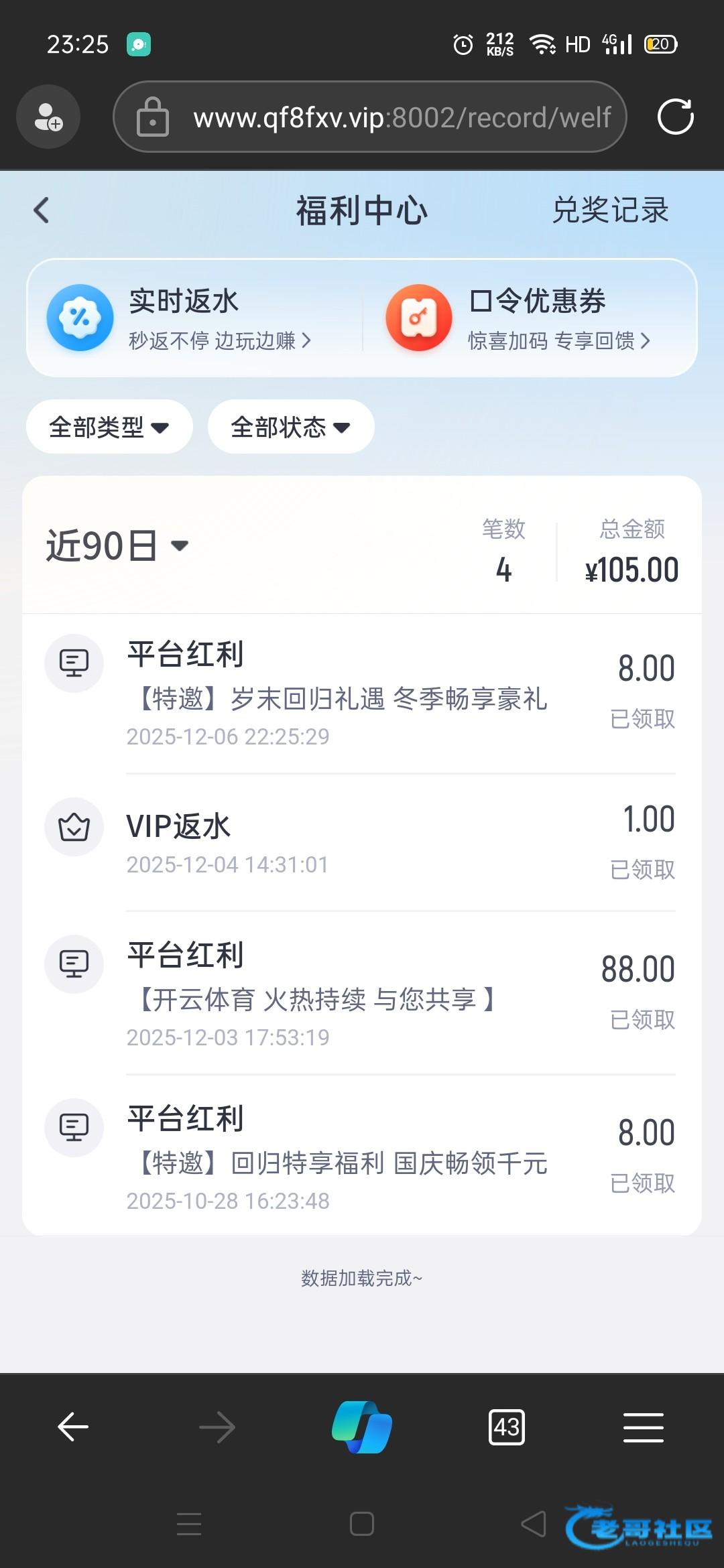Screen dimensions: 724x1568
Task: Reload the page with the refresh icon
Action: 675,117
